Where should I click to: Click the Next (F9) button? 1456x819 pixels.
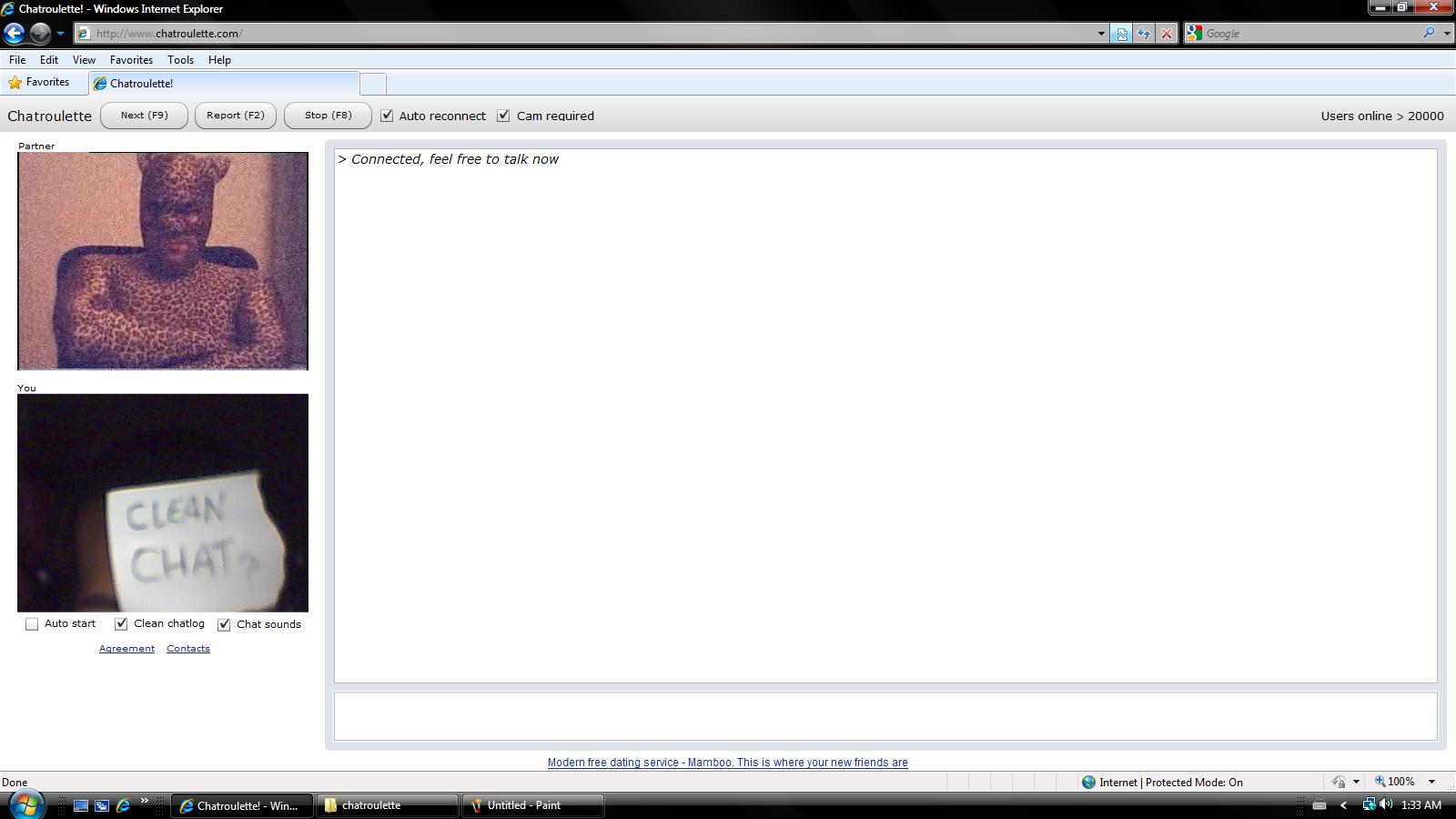point(144,116)
